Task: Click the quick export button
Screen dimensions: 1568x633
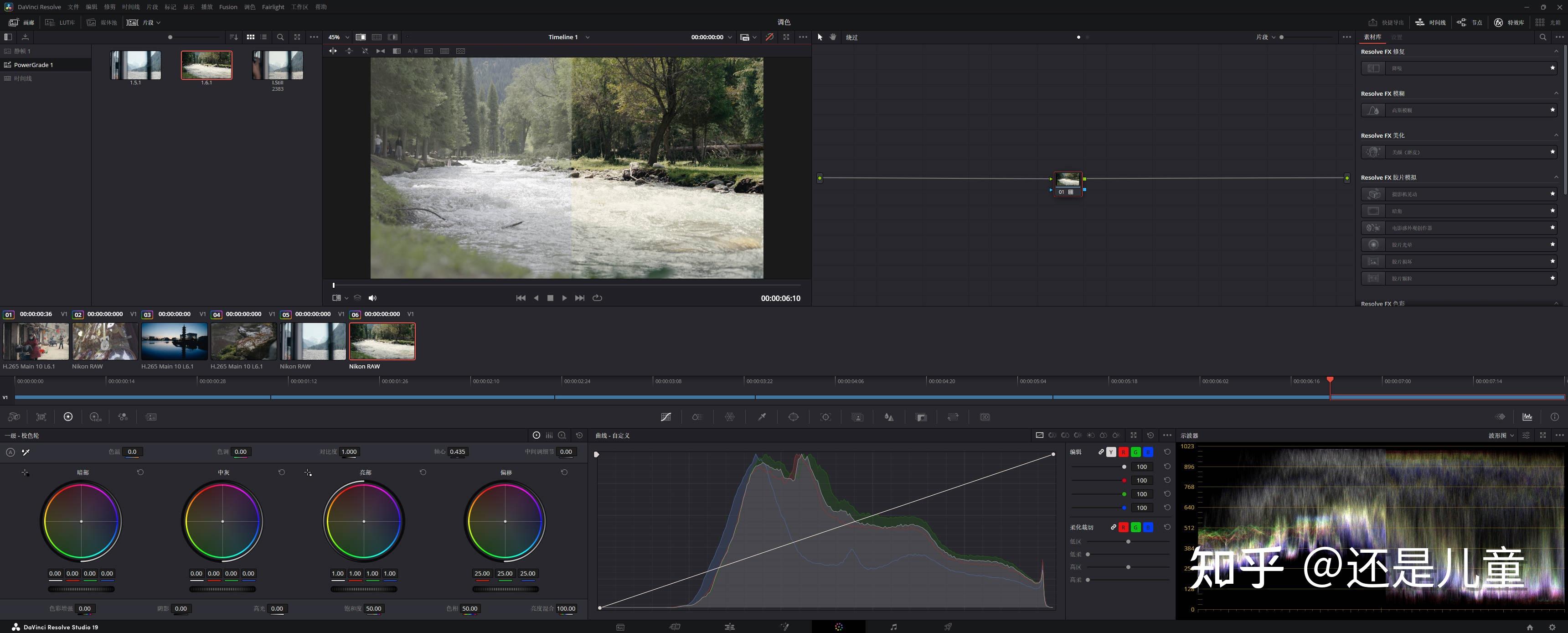Action: pos(1386,22)
